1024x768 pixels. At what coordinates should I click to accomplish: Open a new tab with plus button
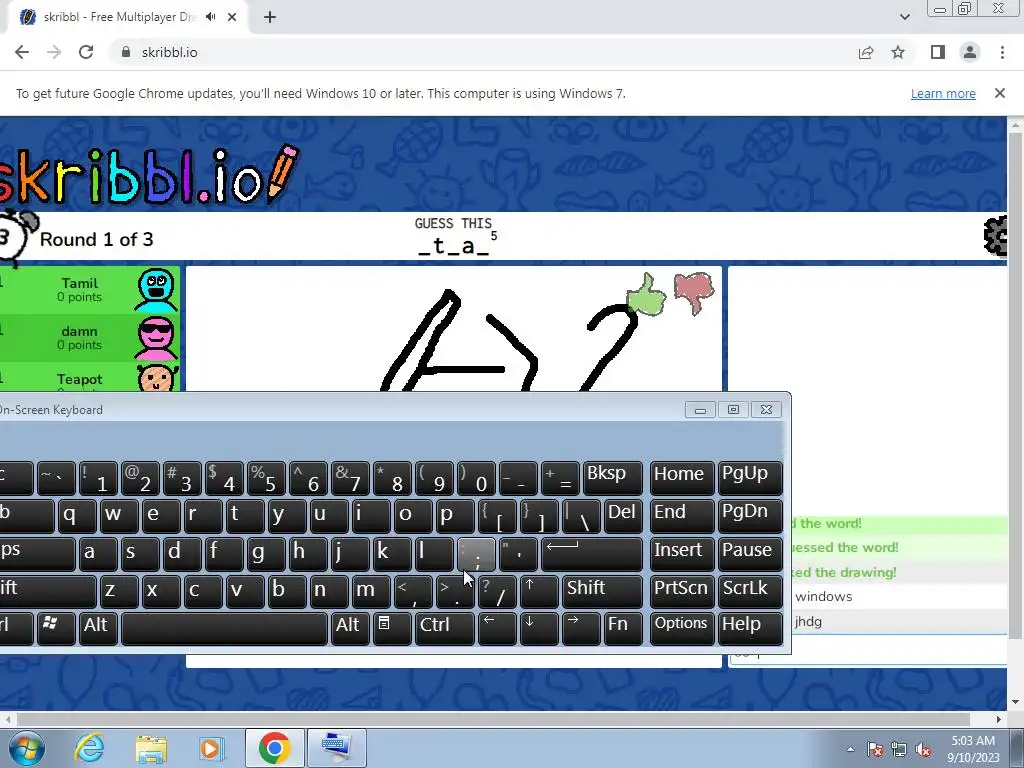270,18
